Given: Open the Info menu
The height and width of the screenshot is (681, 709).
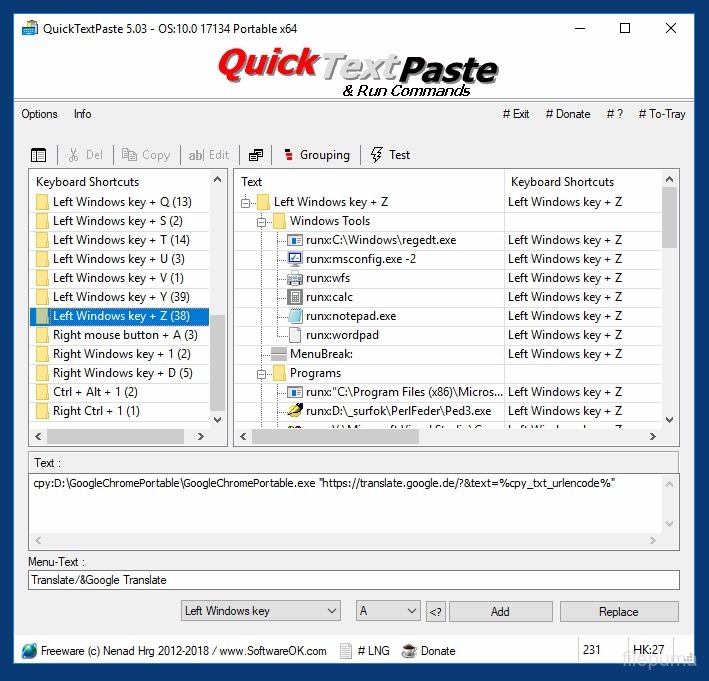Looking at the screenshot, I should pyautogui.click(x=83, y=114).
